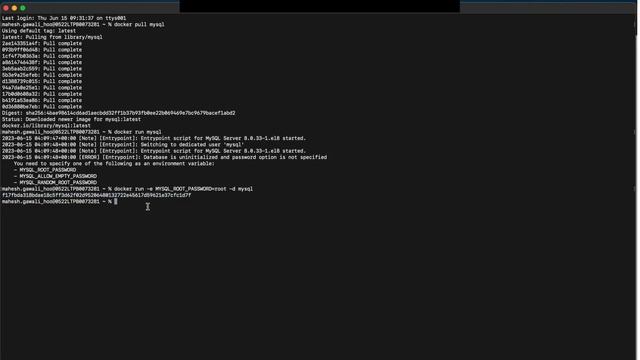Select the 'Using default tag: latest' line
640x360 pixels.
[x=39, y=31]
